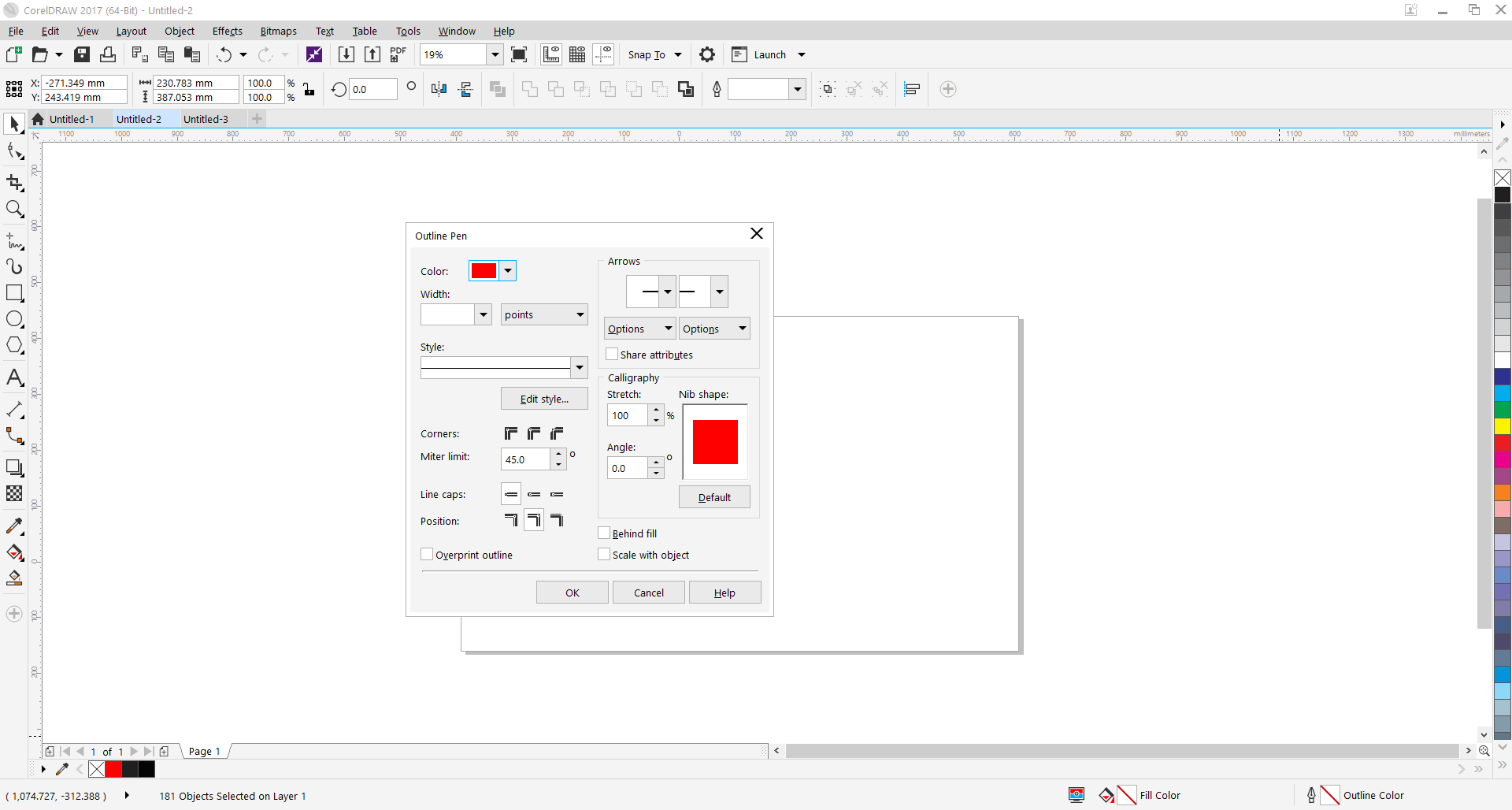This screenshot has height=810, width=1512.
Task: Open the zoom level 19% dropdown
Action: point(495,54)
